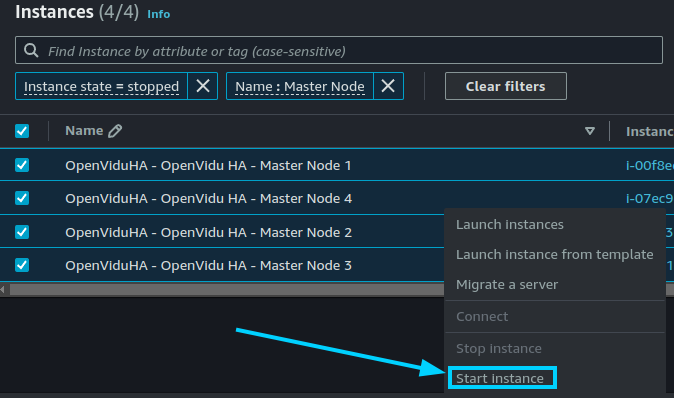Uncheck the Master Node 2 checkbox
674x398 pixels.
22,232
